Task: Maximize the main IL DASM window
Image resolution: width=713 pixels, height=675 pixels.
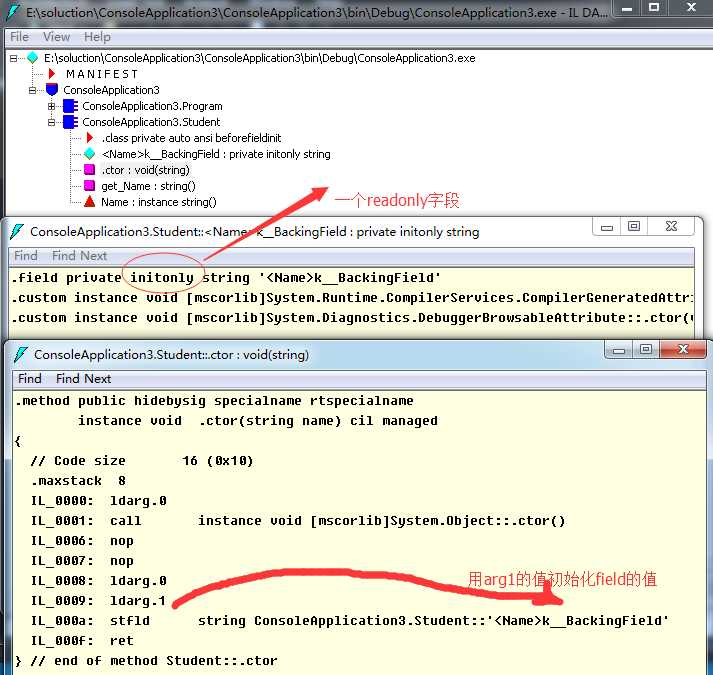Action: tap(654, 8)
